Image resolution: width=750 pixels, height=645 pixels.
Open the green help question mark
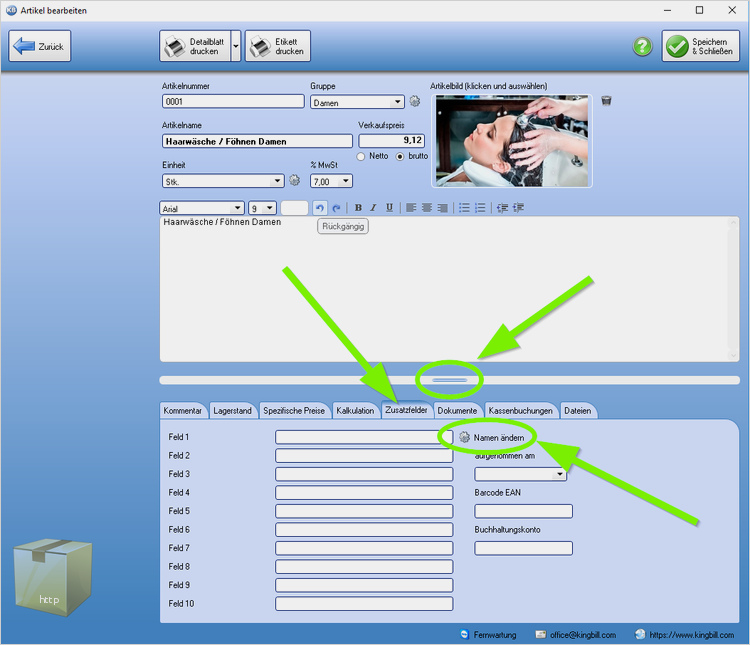pos(642,47)
